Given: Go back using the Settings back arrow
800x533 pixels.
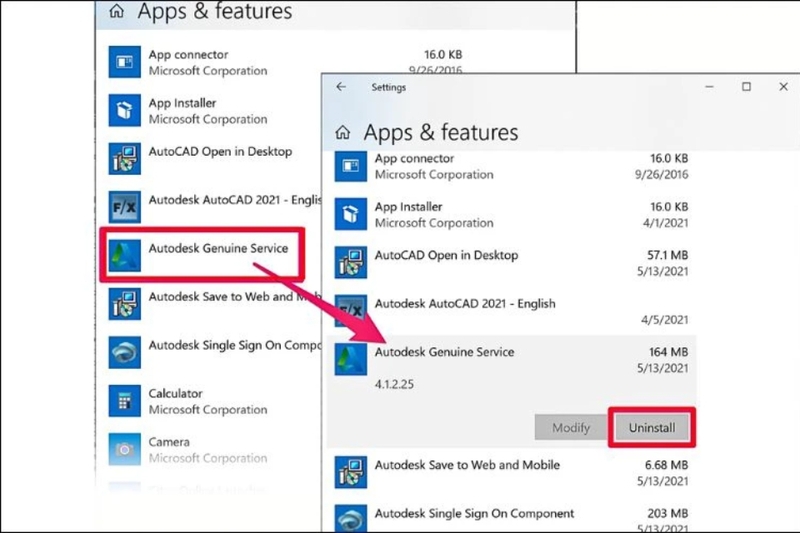Looking at the screenshot, I should [341, 87].
